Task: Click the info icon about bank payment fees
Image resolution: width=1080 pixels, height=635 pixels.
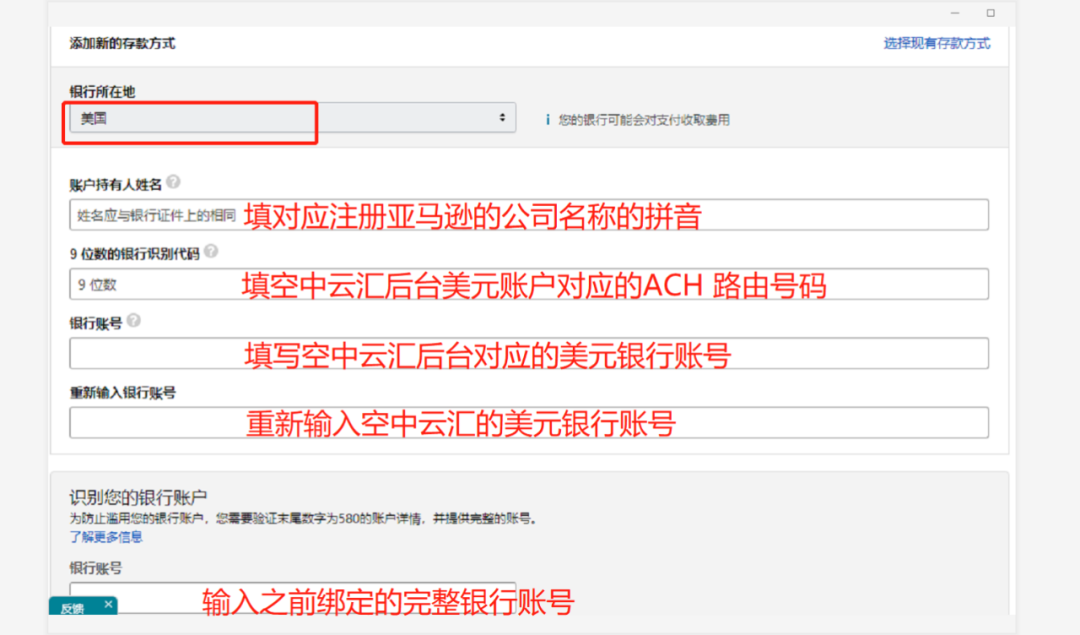Action: pyautogui.click(x=548, y=117)
